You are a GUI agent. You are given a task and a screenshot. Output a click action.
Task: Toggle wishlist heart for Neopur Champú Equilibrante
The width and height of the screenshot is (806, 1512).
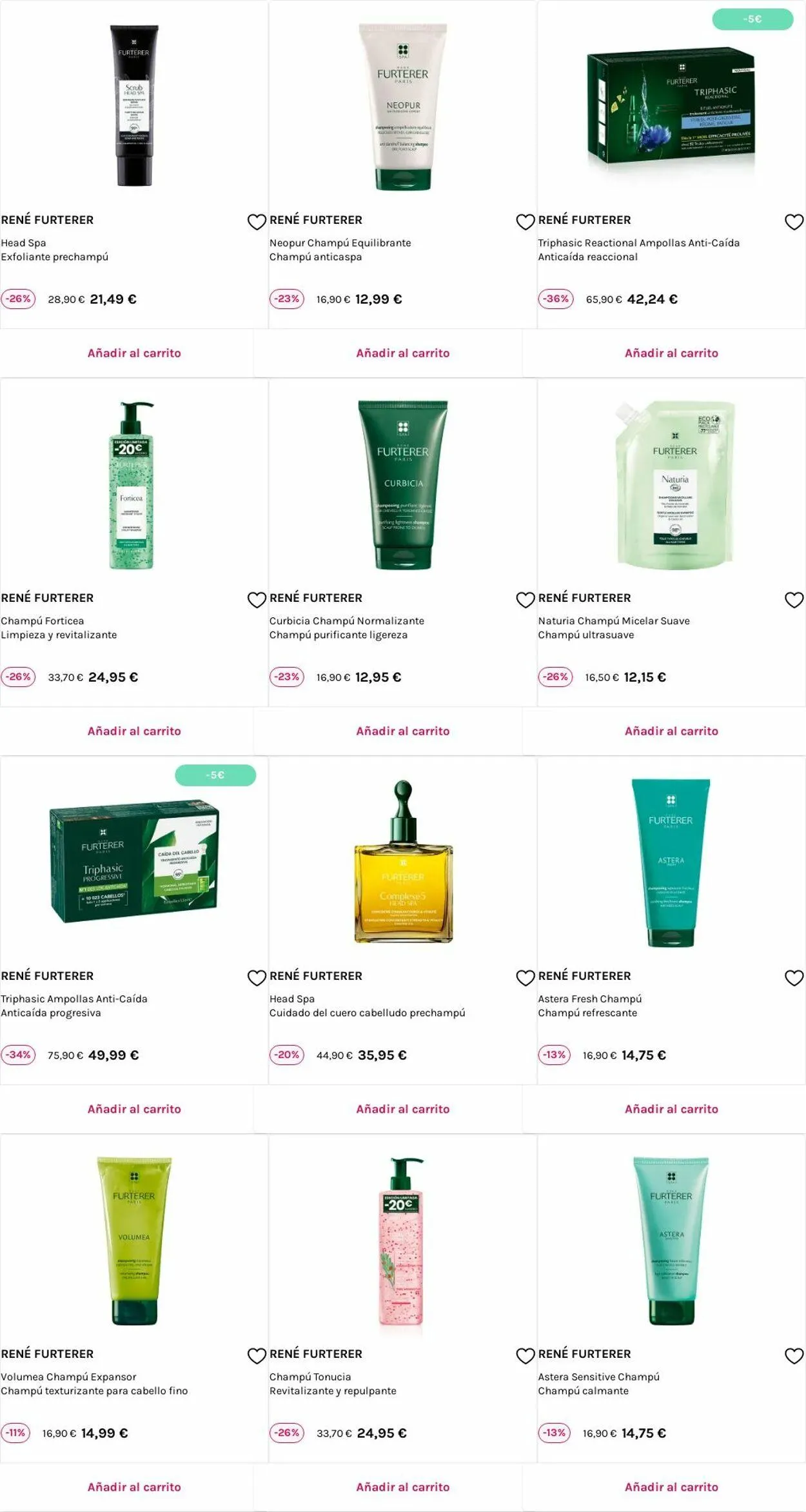(x=526, y=222)
